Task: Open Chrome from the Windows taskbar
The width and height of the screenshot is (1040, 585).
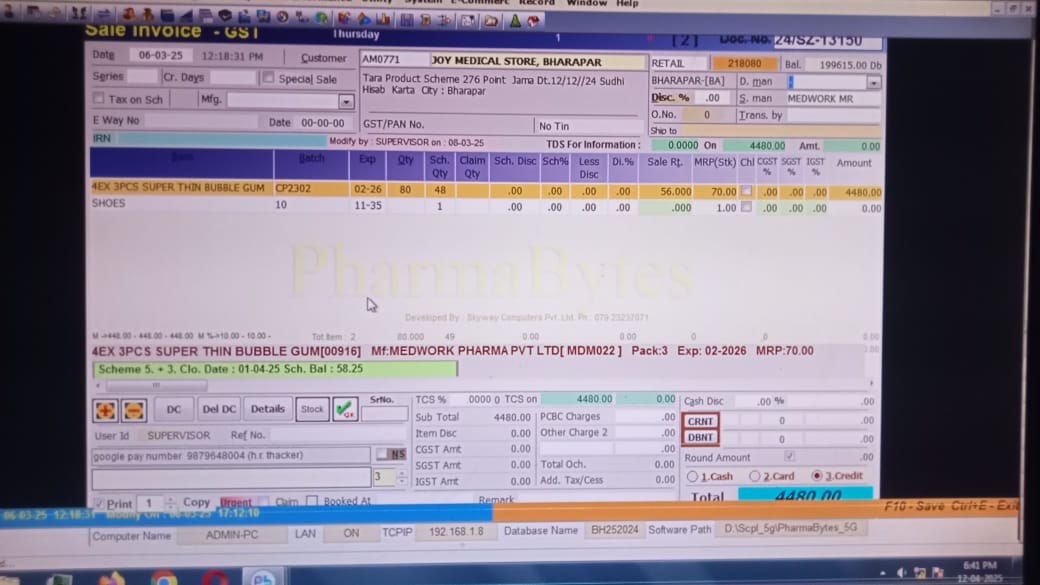Action: coord(164,578)
